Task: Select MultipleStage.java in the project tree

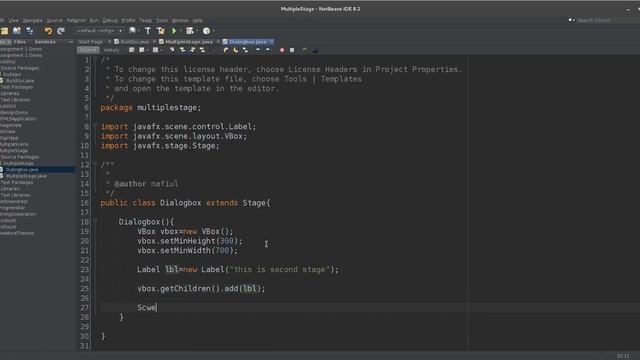Action: pyautogui.click(x=26, y=176)
